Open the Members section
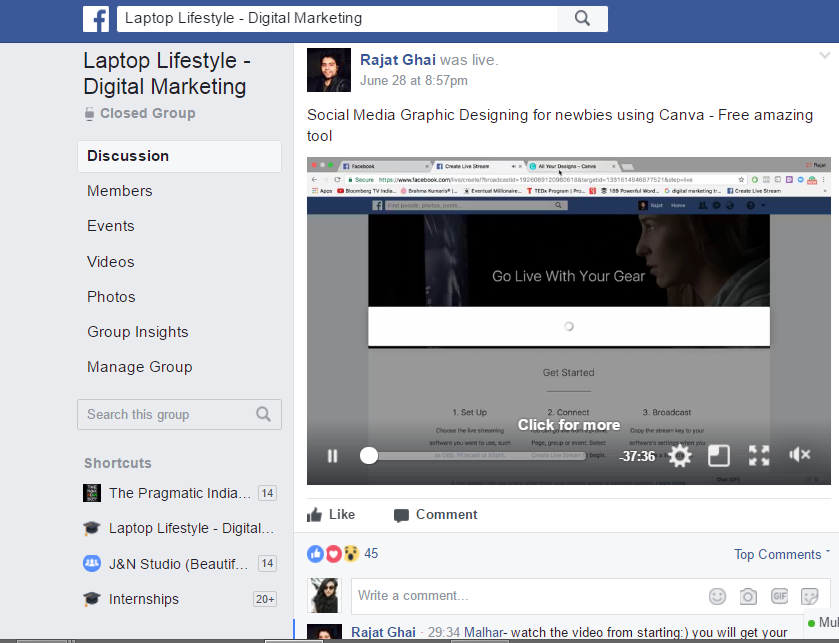 tap(120, 191)
